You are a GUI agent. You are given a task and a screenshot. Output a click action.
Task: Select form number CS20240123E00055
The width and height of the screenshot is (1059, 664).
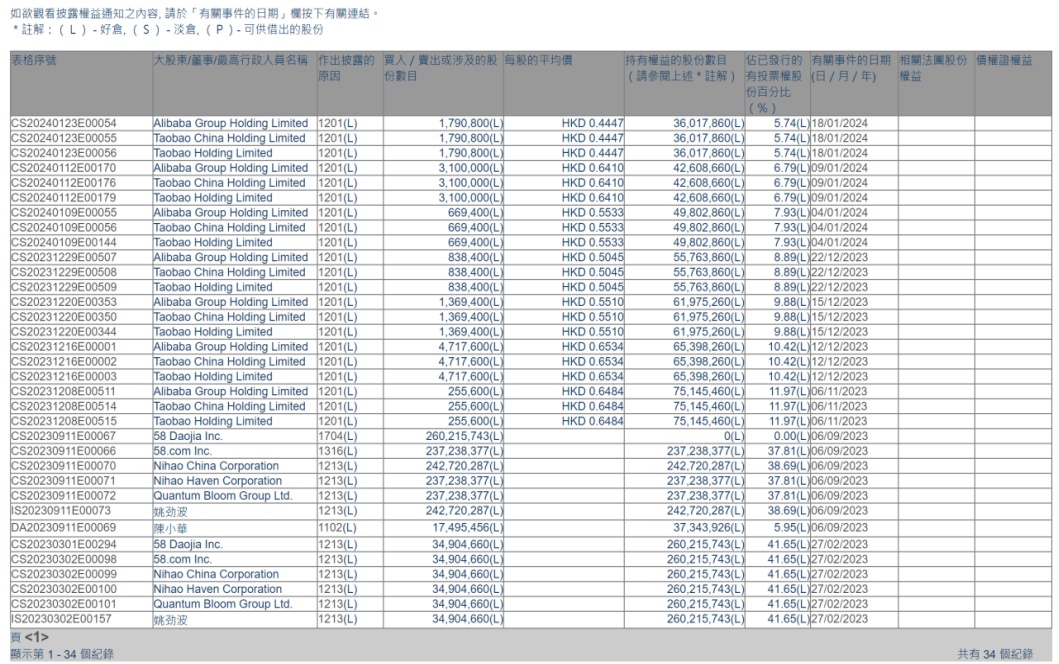point(64,138)
